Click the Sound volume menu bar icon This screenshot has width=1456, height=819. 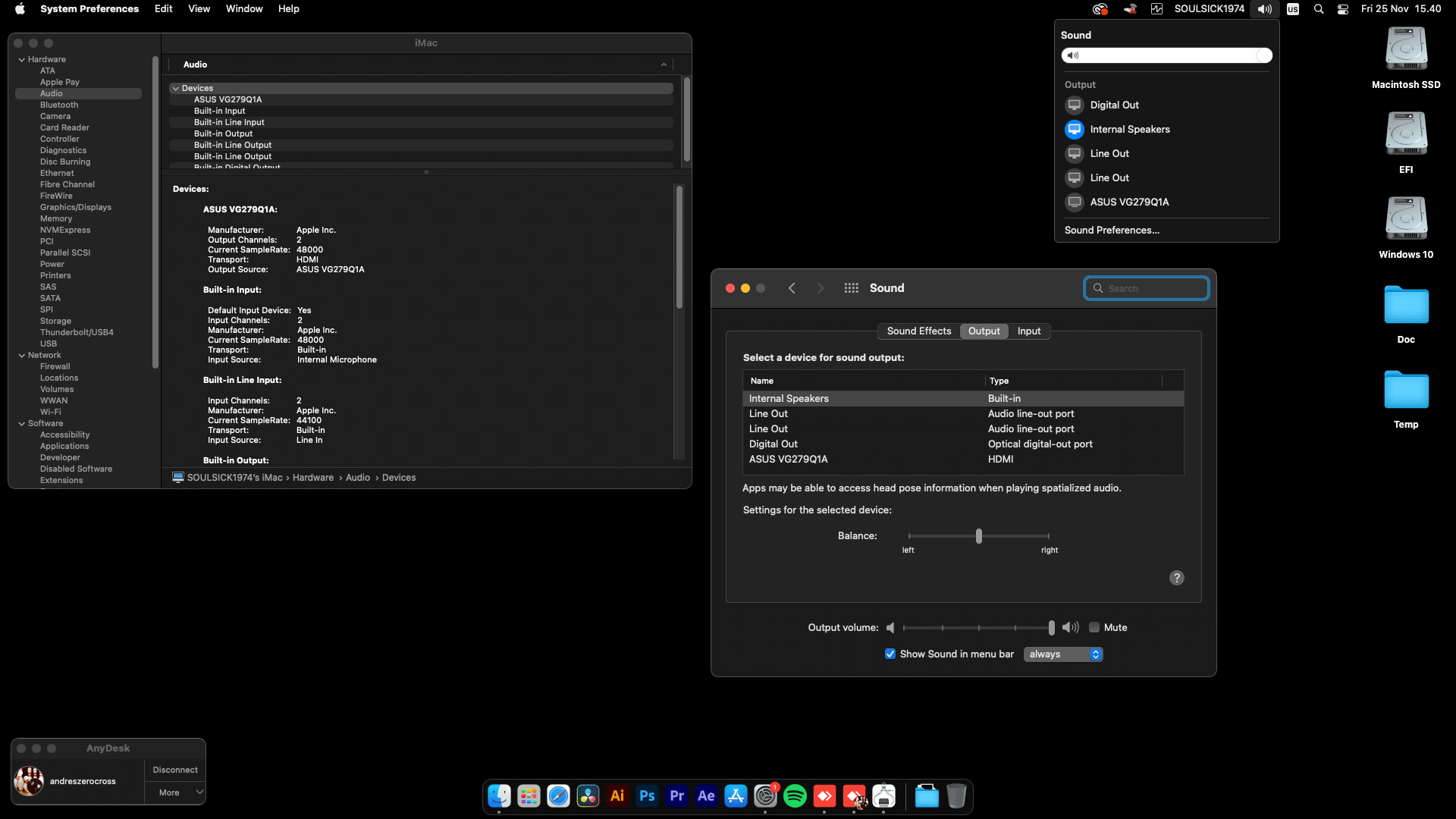coord(1265,9)
